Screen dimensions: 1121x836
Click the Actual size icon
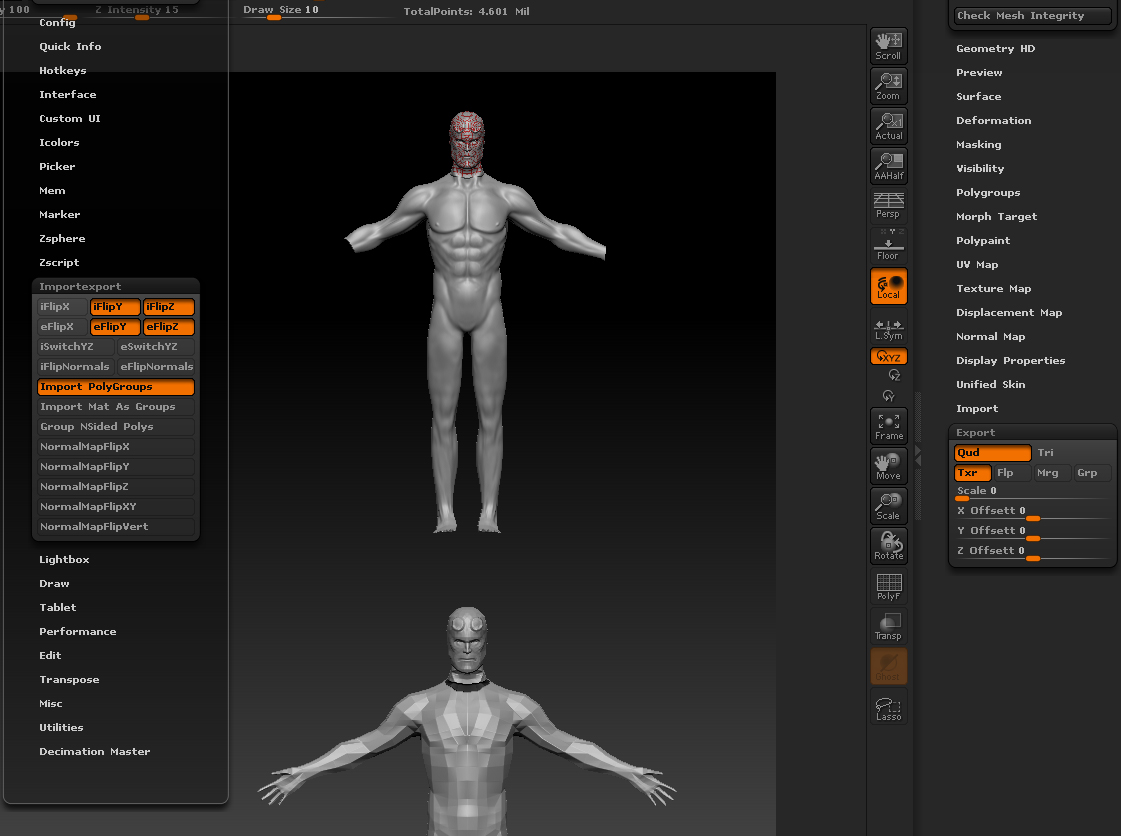(x=888, y=126)
